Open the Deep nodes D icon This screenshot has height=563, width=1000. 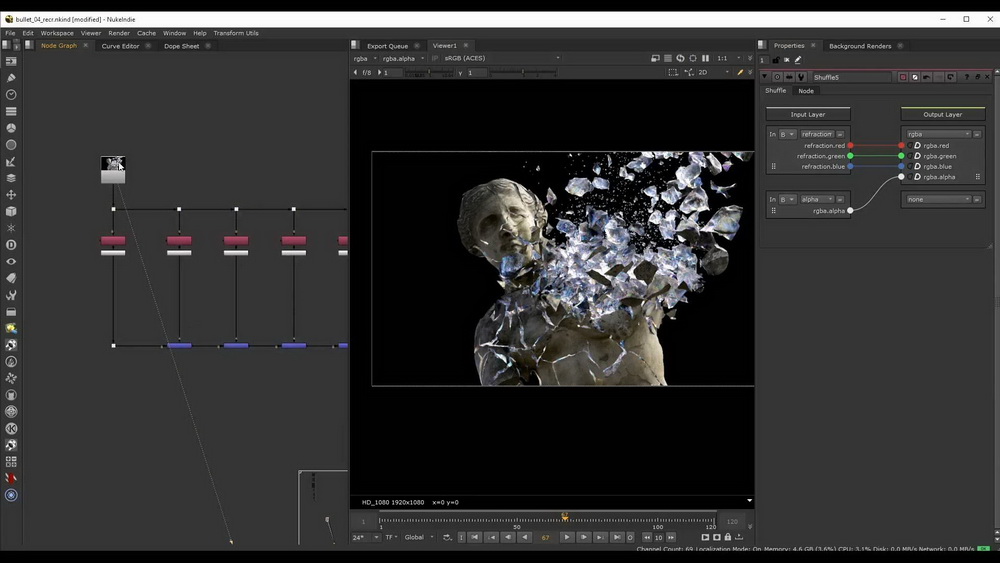11,245
